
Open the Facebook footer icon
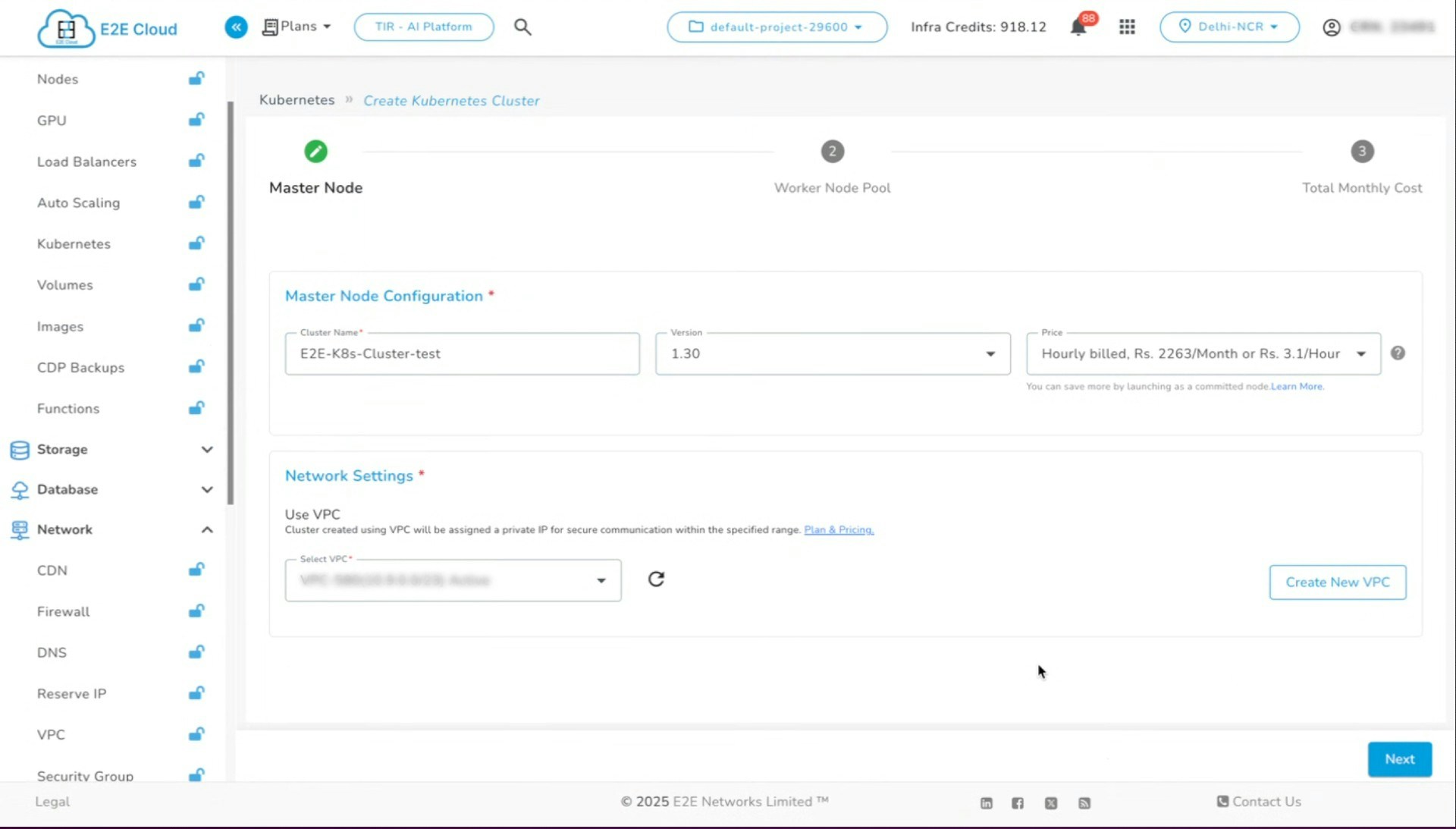(1018, 803)
